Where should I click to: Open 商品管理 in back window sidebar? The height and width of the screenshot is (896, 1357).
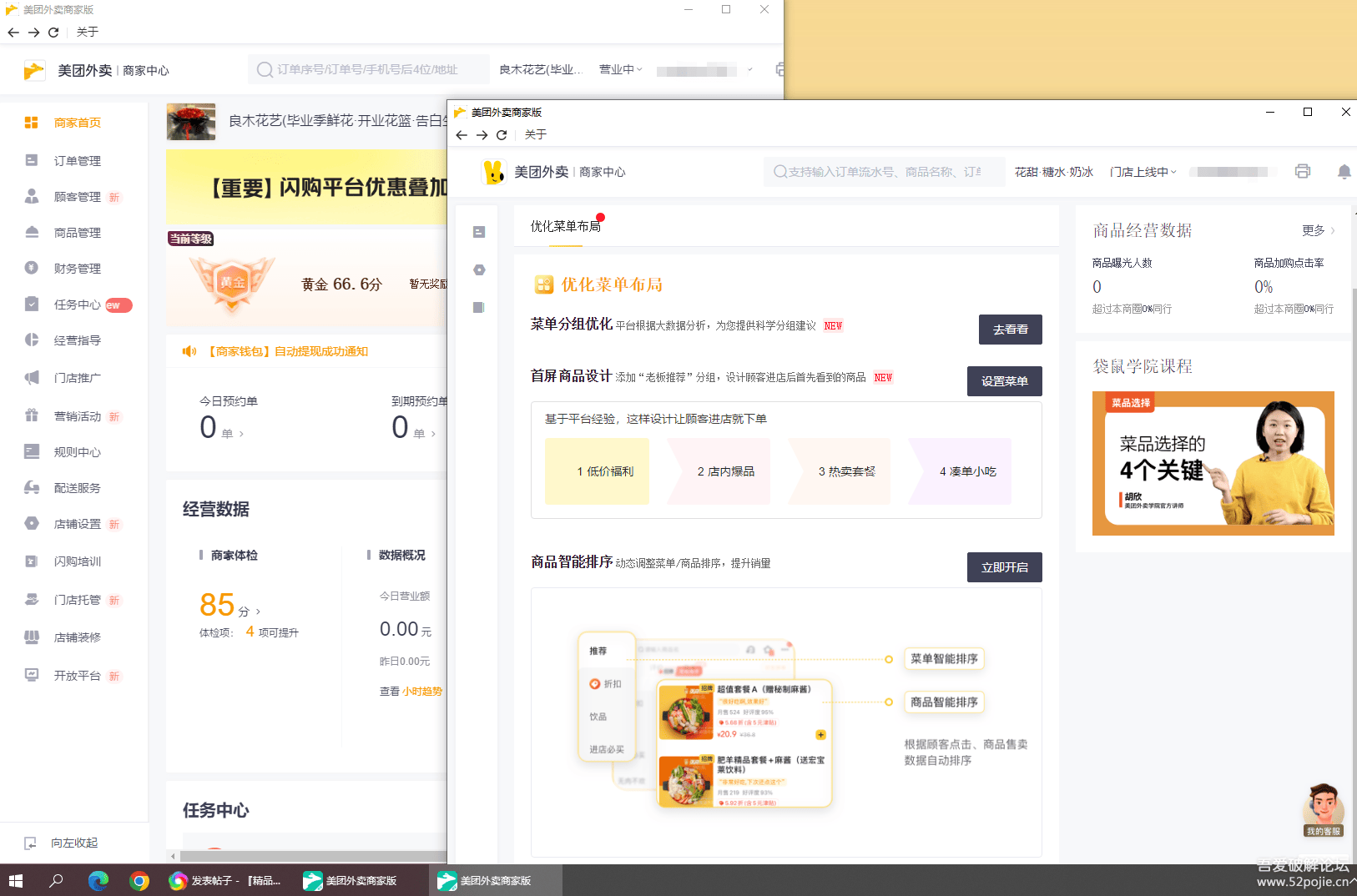coord(77,232)
